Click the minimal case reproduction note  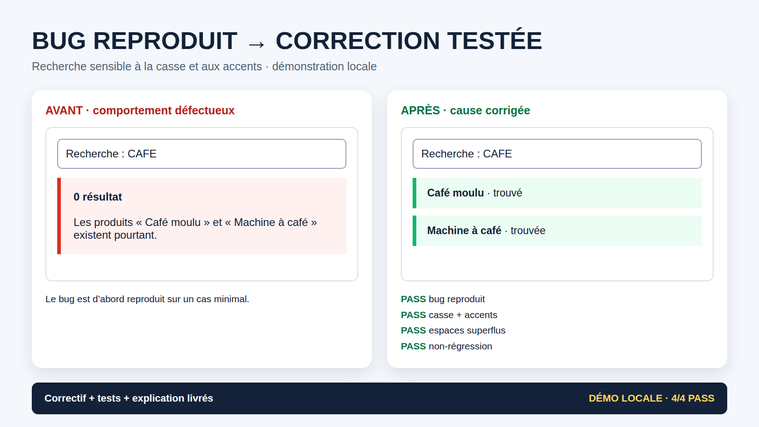pyautogui.click(x=147, y=299)
